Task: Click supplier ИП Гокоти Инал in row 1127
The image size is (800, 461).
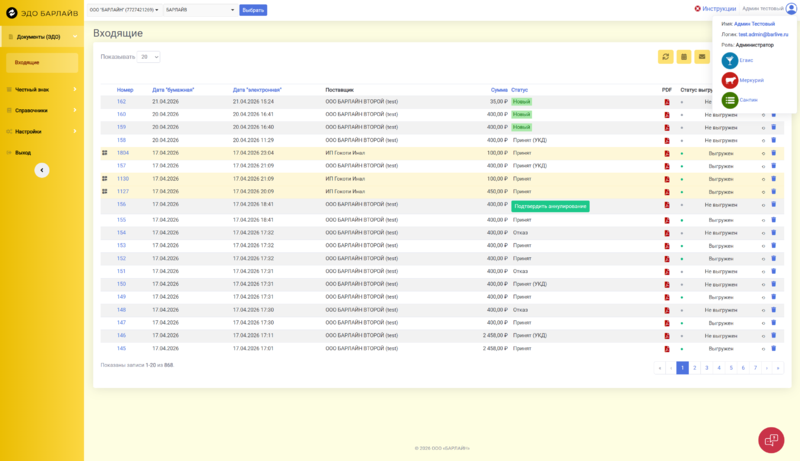Action: point(345,192)
